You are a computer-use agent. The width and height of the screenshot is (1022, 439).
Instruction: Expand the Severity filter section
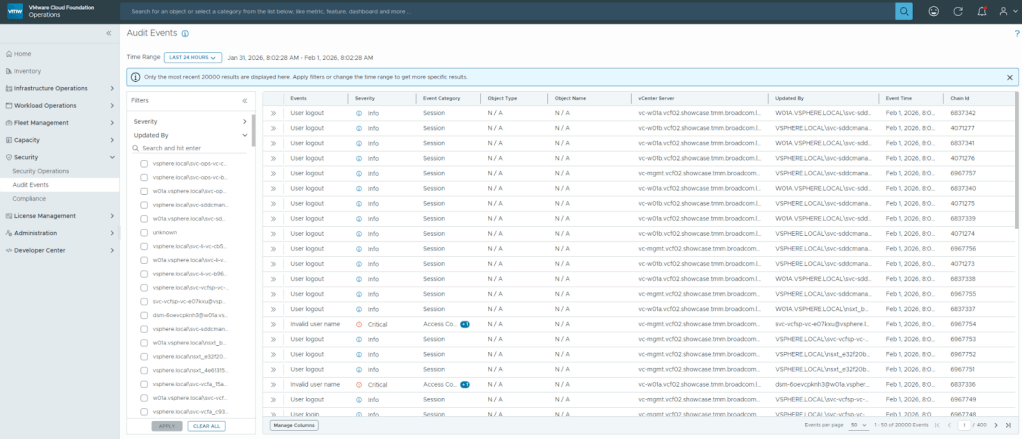pyautogui.click(x=190, y=121)
